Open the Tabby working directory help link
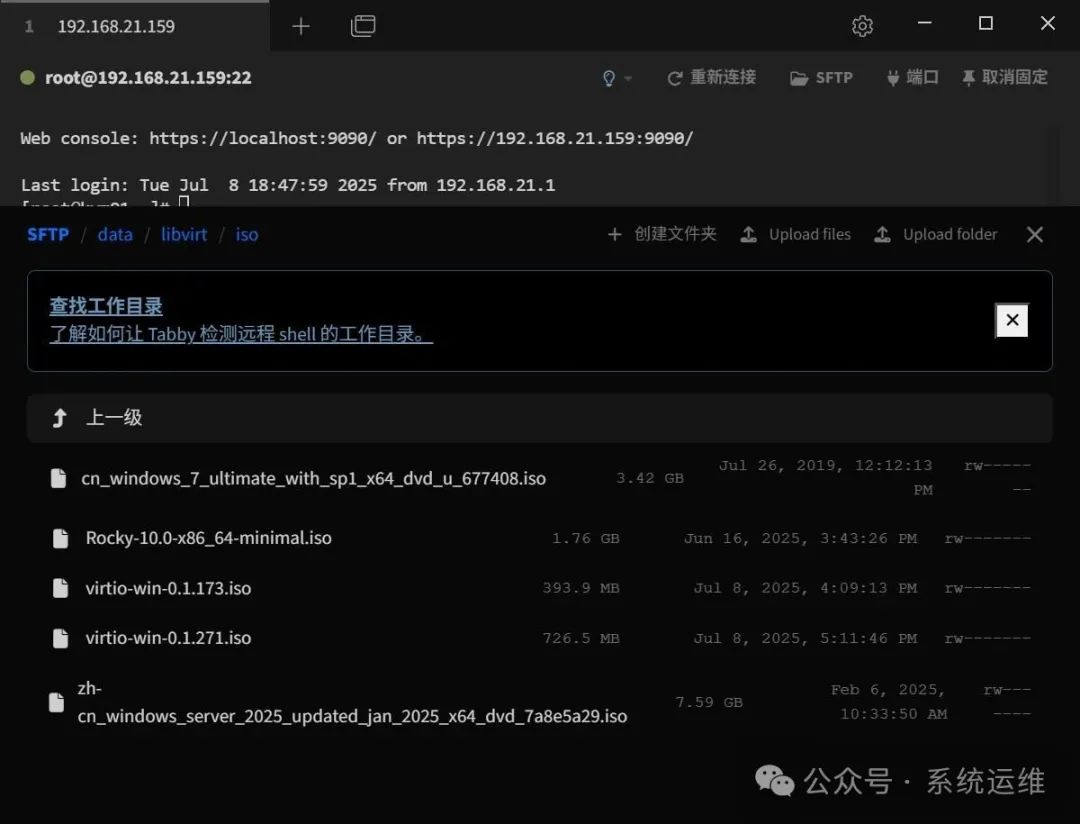The image size is (1080, 824). pyautogui.click(x=241, y=335)
